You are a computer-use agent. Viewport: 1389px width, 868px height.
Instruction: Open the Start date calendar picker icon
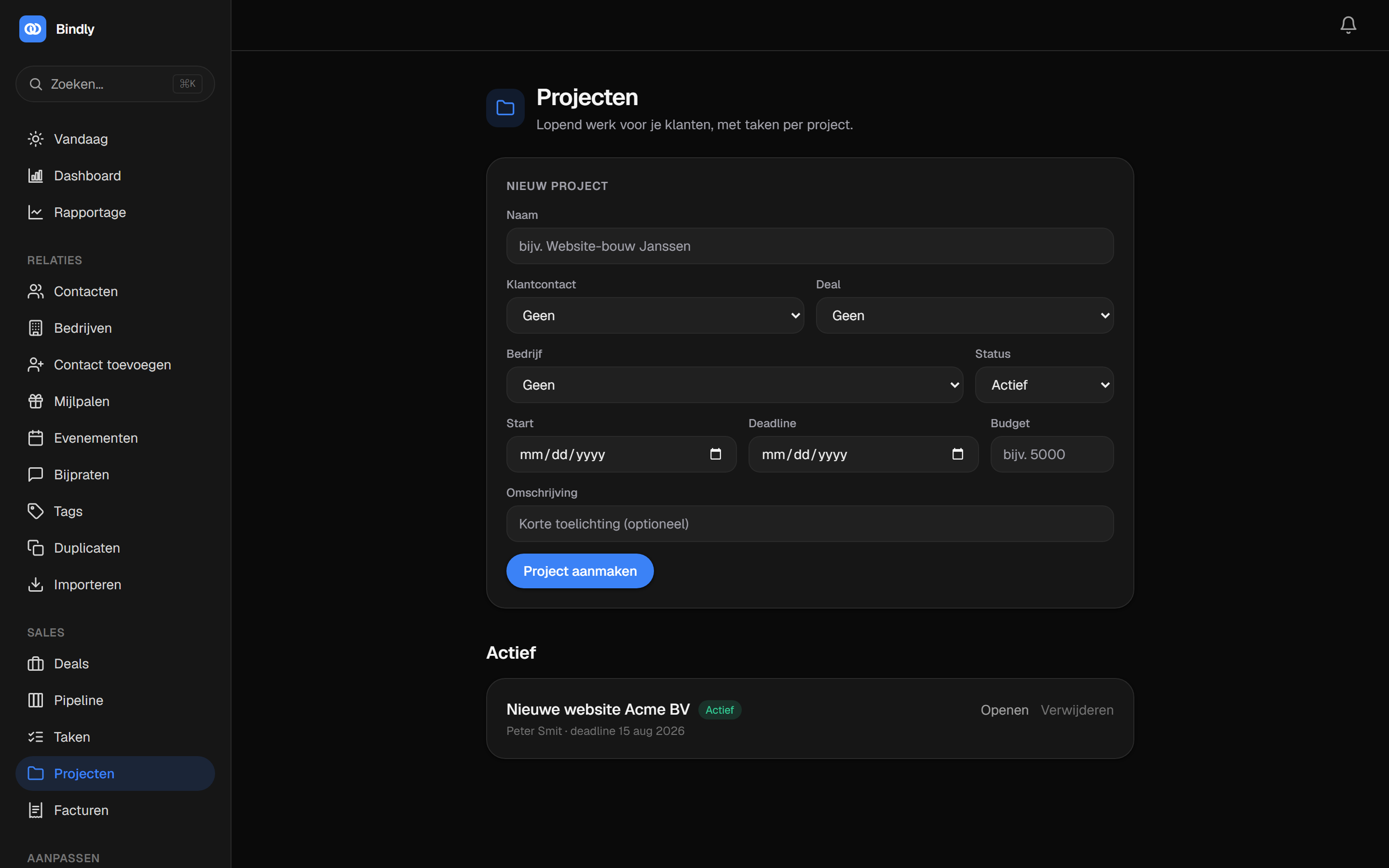coord(715,454)
